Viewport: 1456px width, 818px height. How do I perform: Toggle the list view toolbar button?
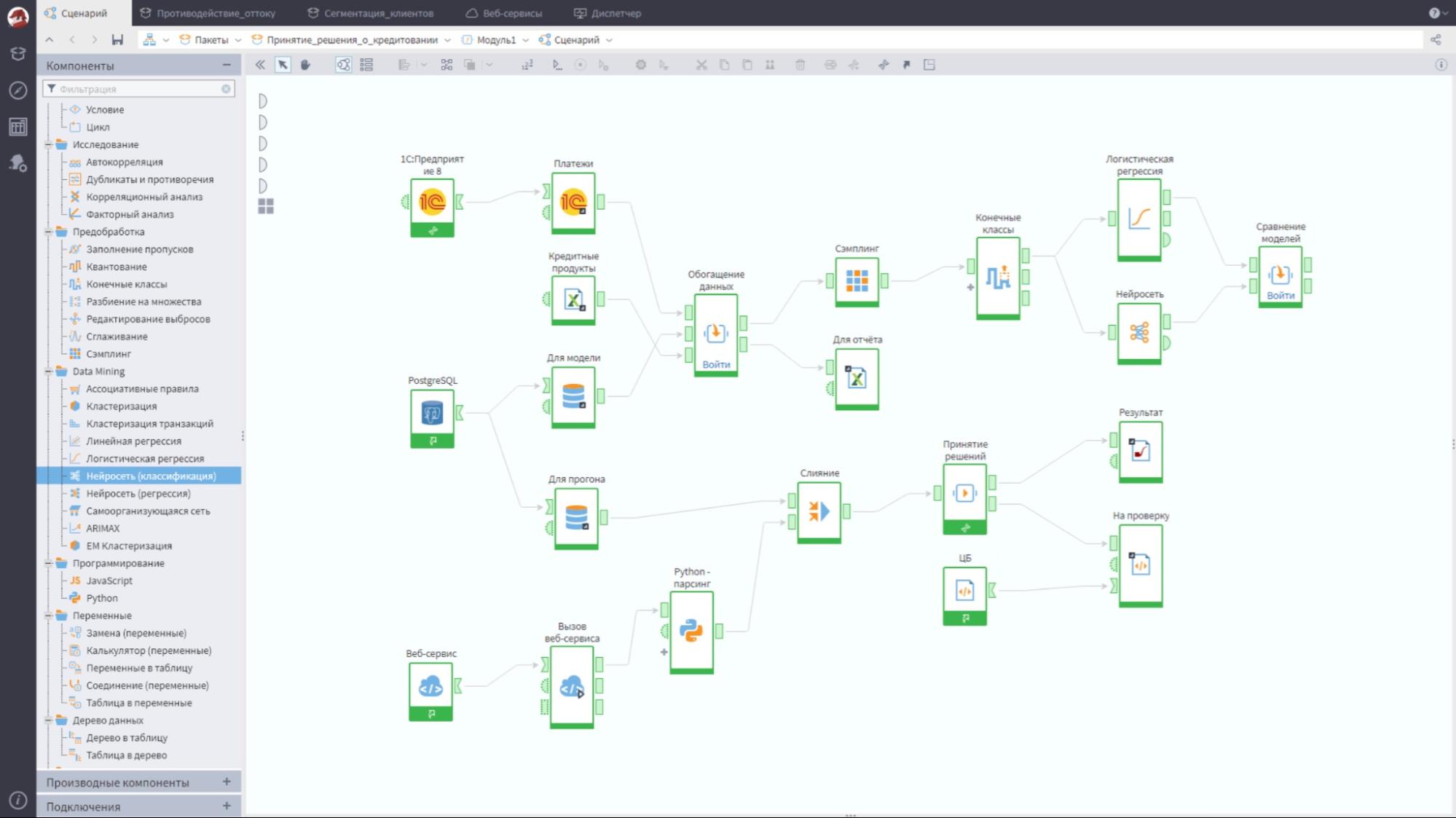[366, 65]
